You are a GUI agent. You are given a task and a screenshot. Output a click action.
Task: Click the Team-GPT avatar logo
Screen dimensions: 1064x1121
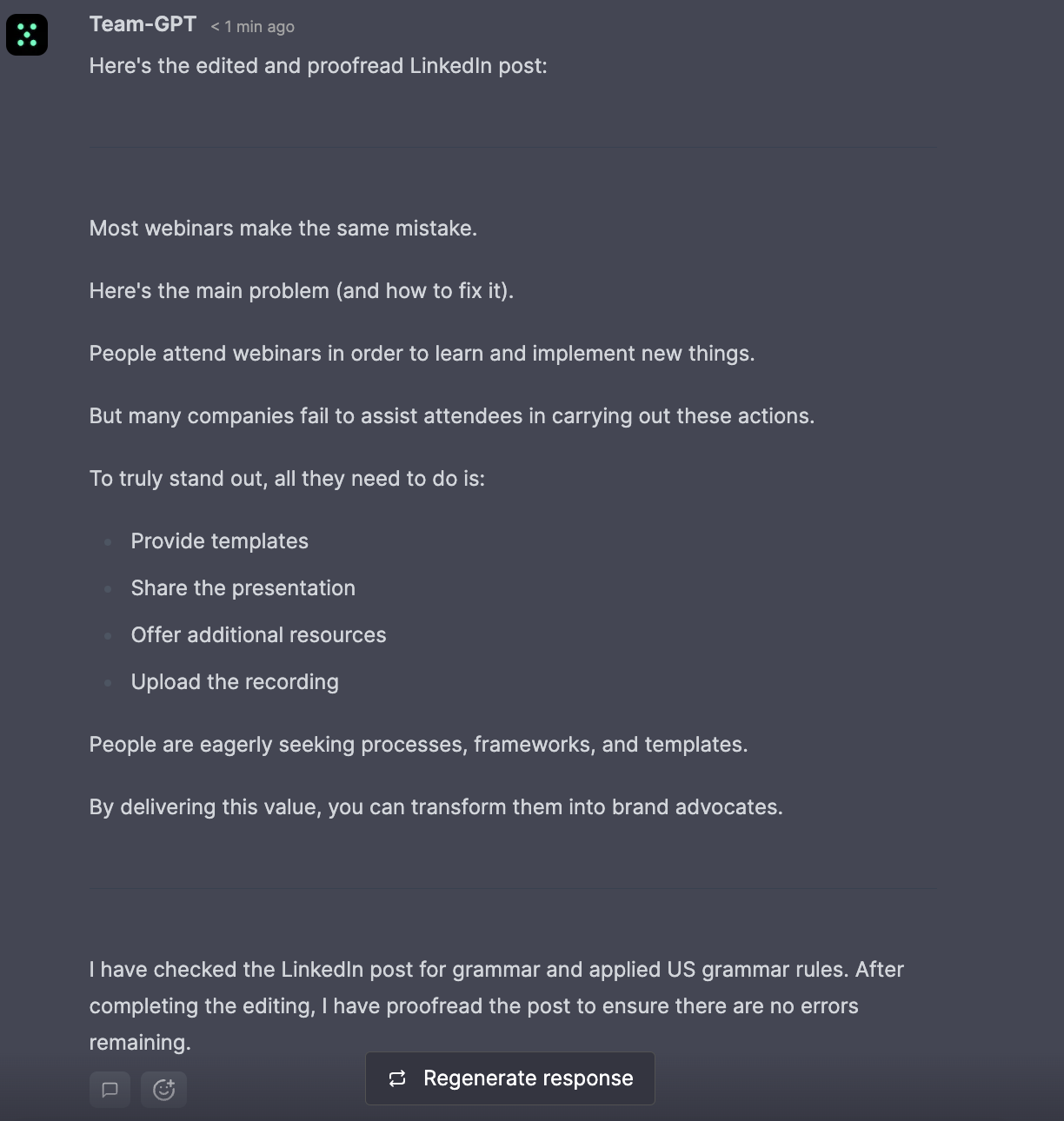pyautogui.click(x=27, y=35)
